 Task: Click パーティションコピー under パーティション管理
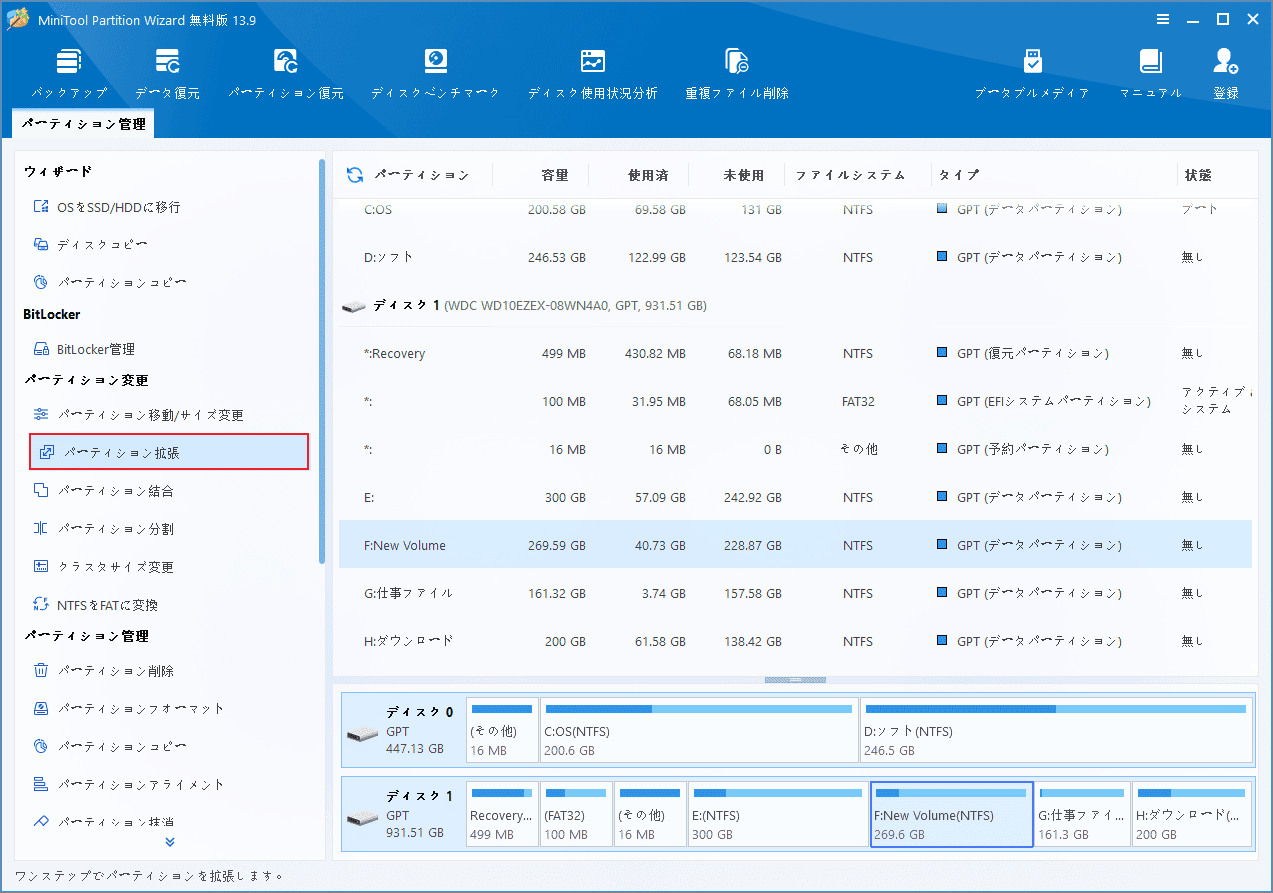coord(109,747)
